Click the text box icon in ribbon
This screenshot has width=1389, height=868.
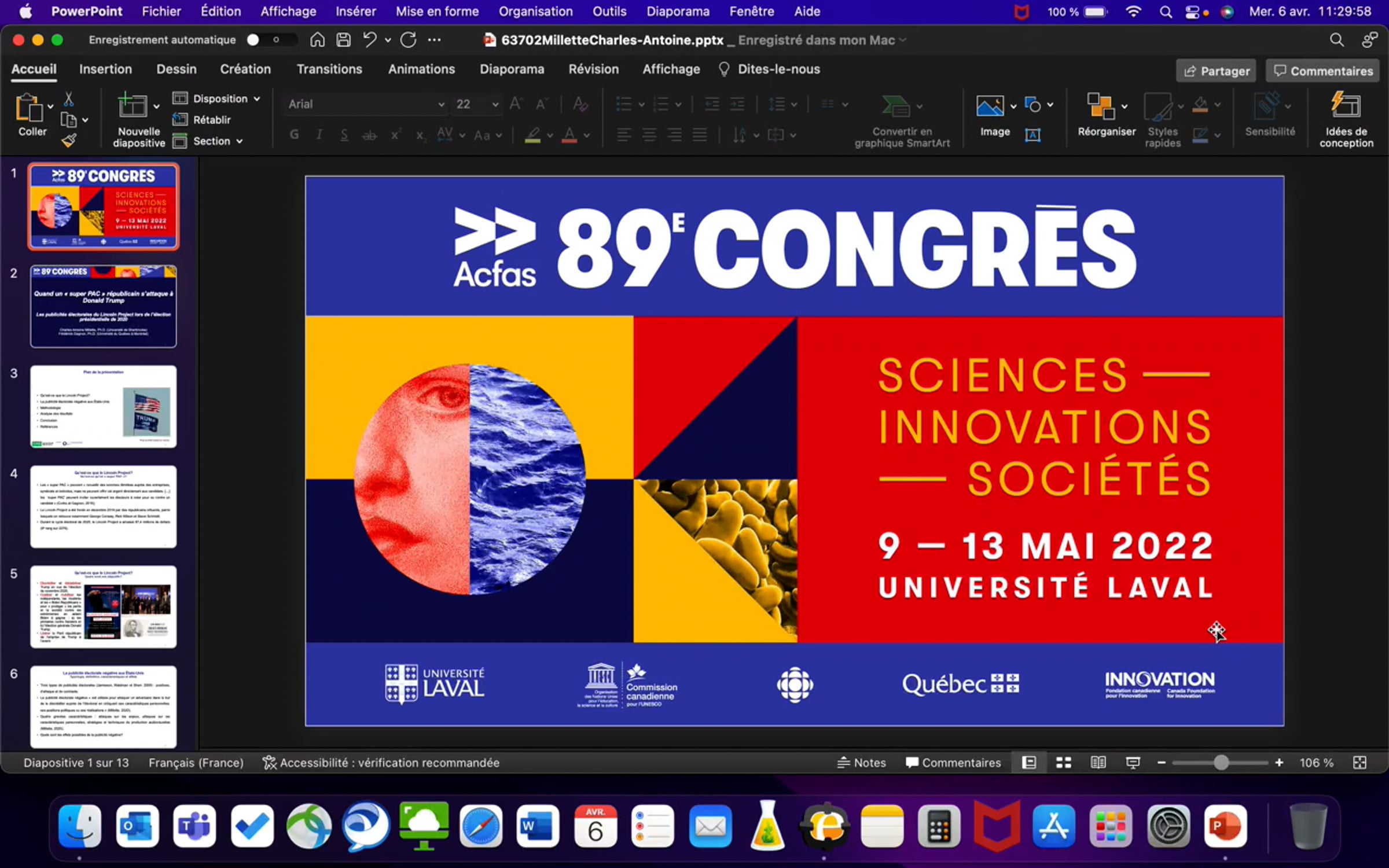coord(1033,135)
